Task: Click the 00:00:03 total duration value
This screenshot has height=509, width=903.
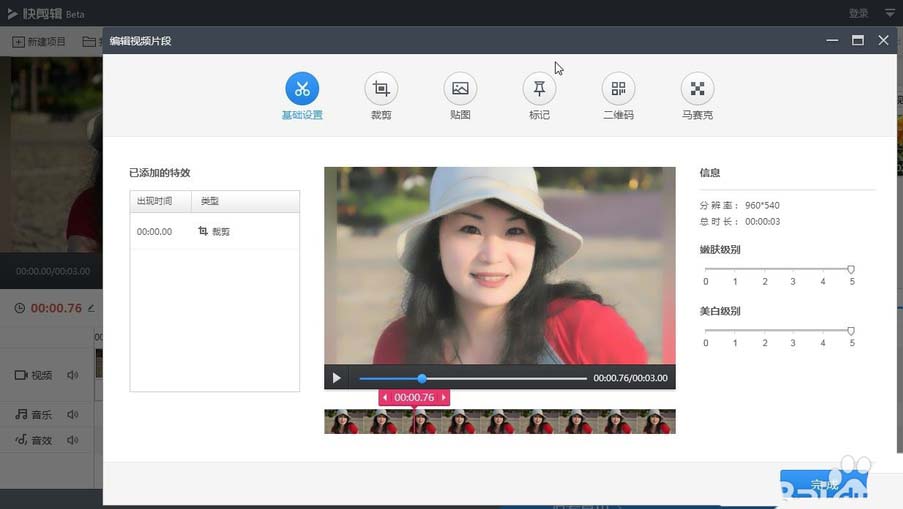Action: (x=762, y=221)
